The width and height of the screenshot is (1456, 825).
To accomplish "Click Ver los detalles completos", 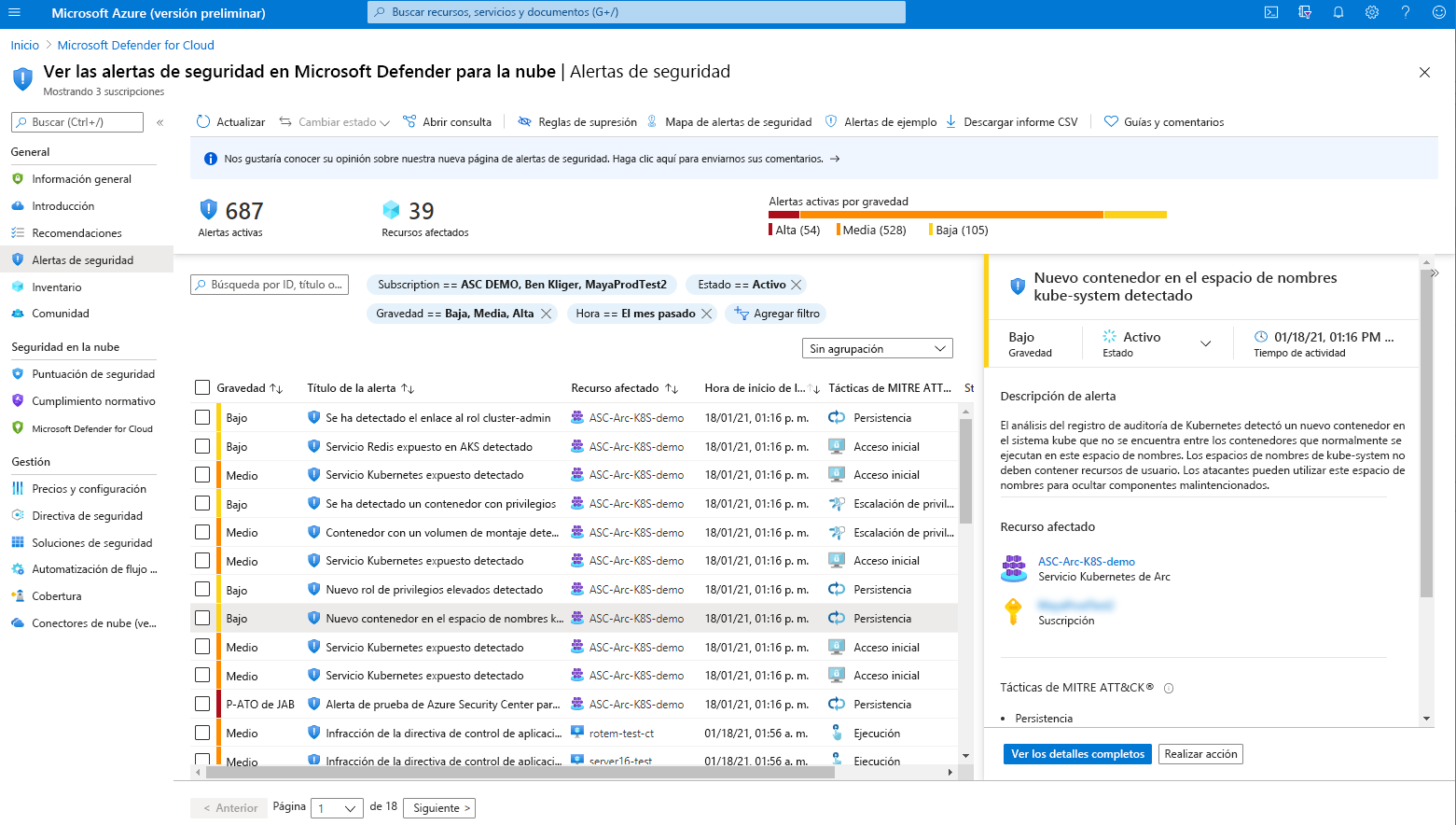I will 1077,754.
